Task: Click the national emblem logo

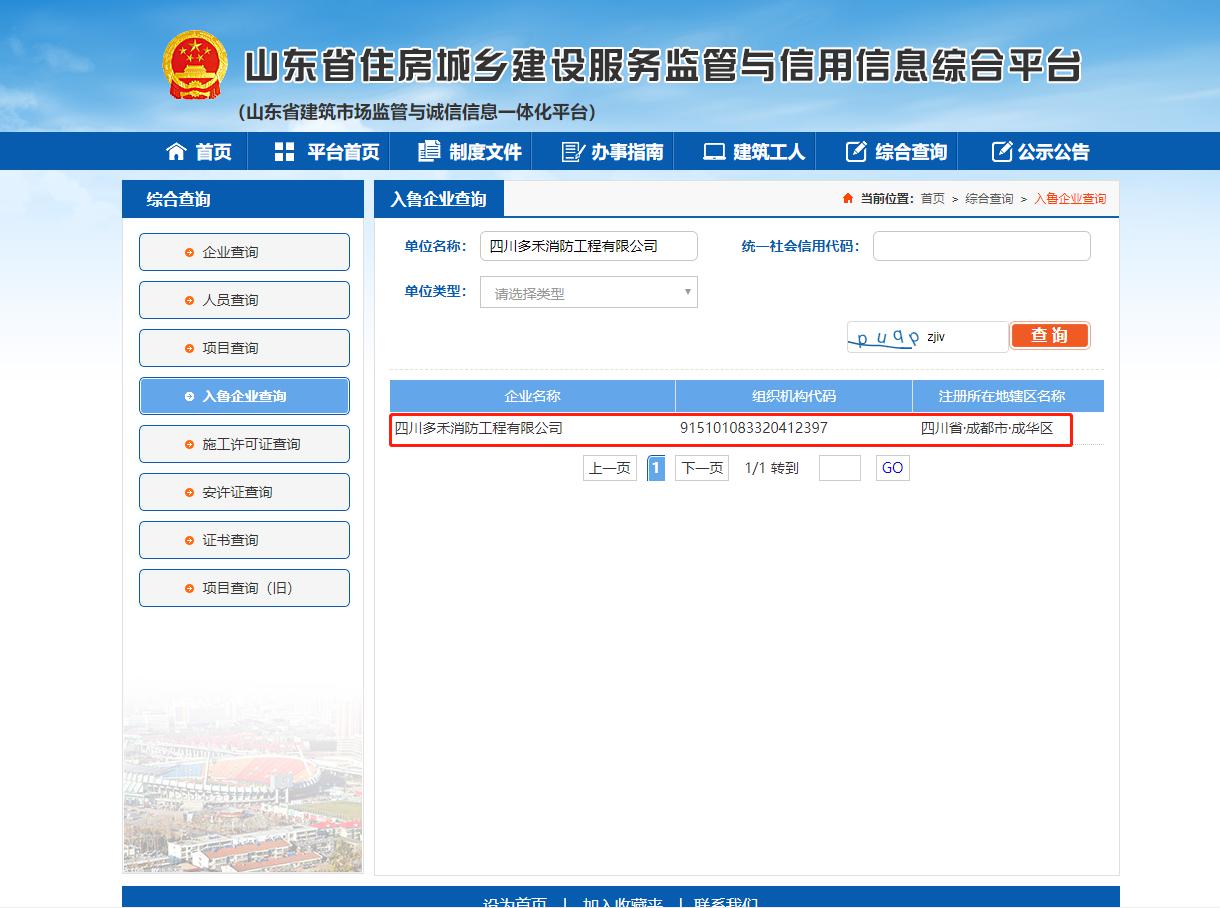Action: (196, 65)
